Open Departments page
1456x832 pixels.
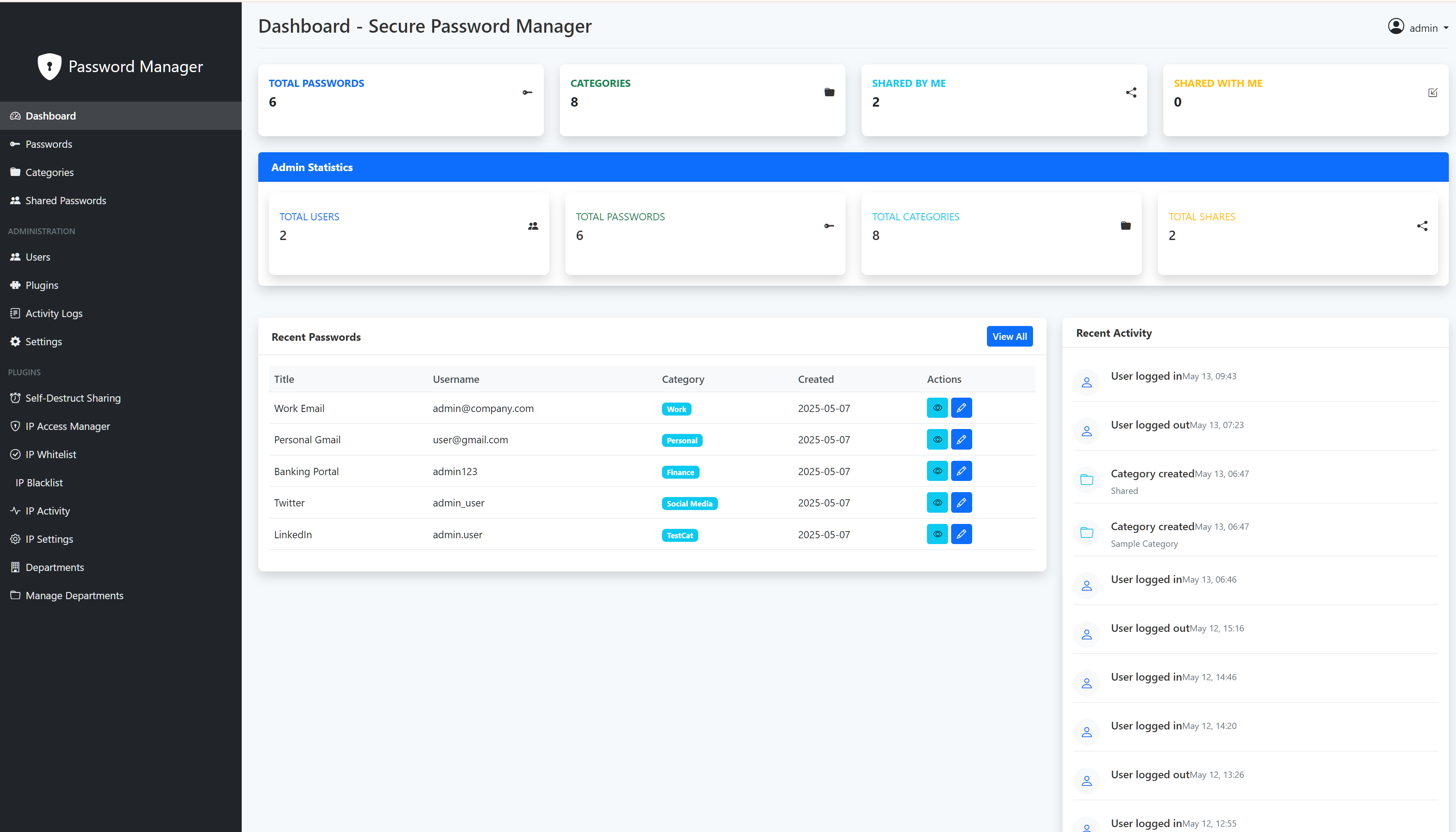point(120,567)
